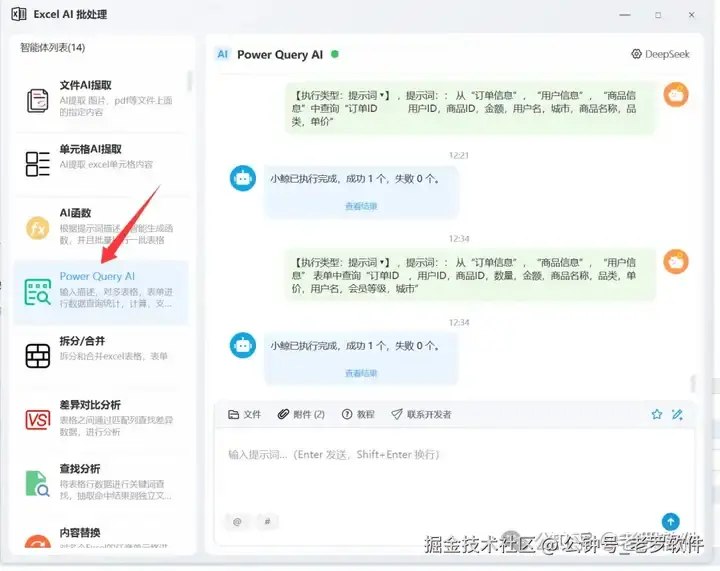Click the star favorite icon
The image size is (720, 571).
[657, 414]
